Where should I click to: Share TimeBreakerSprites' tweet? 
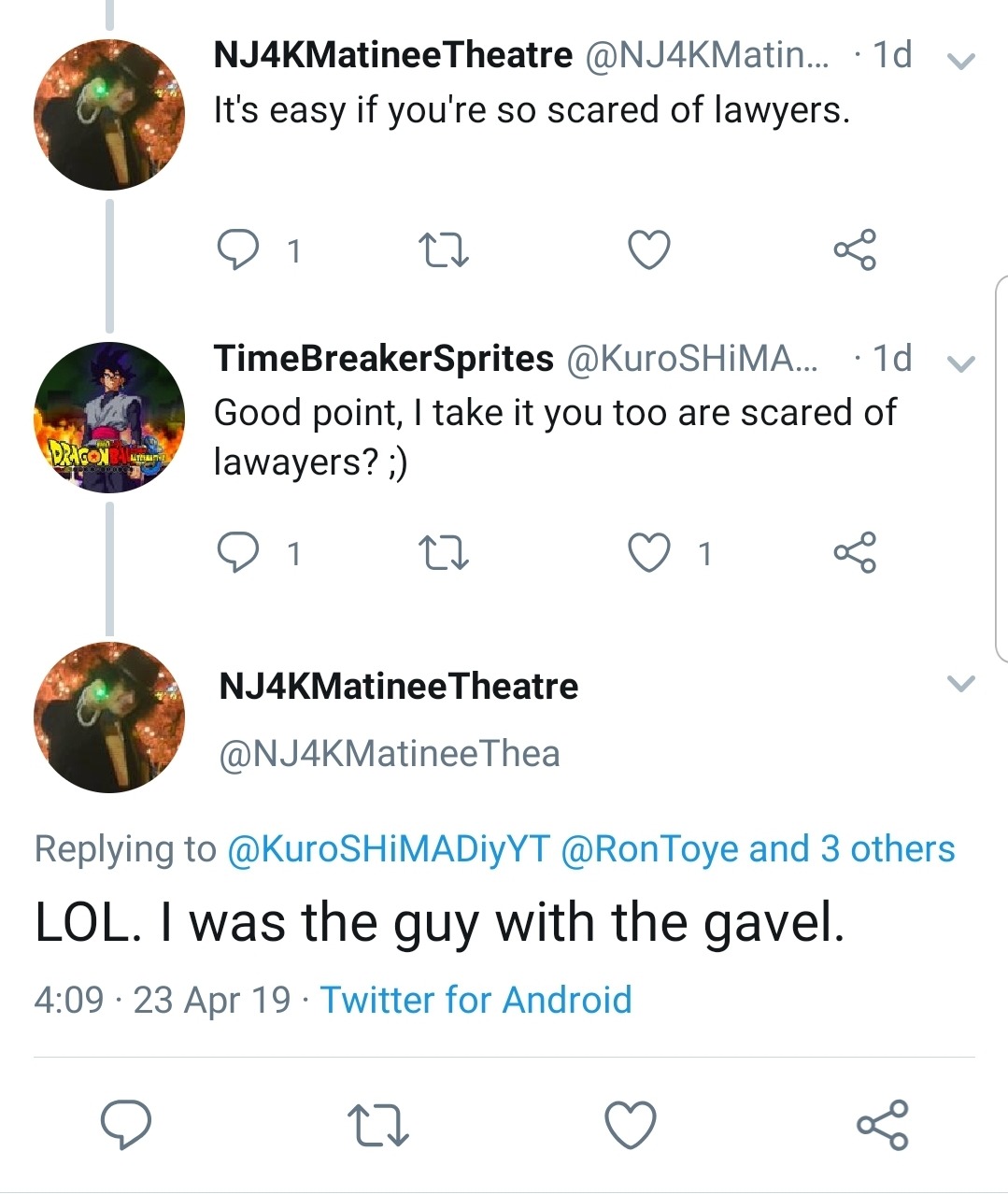855,552
